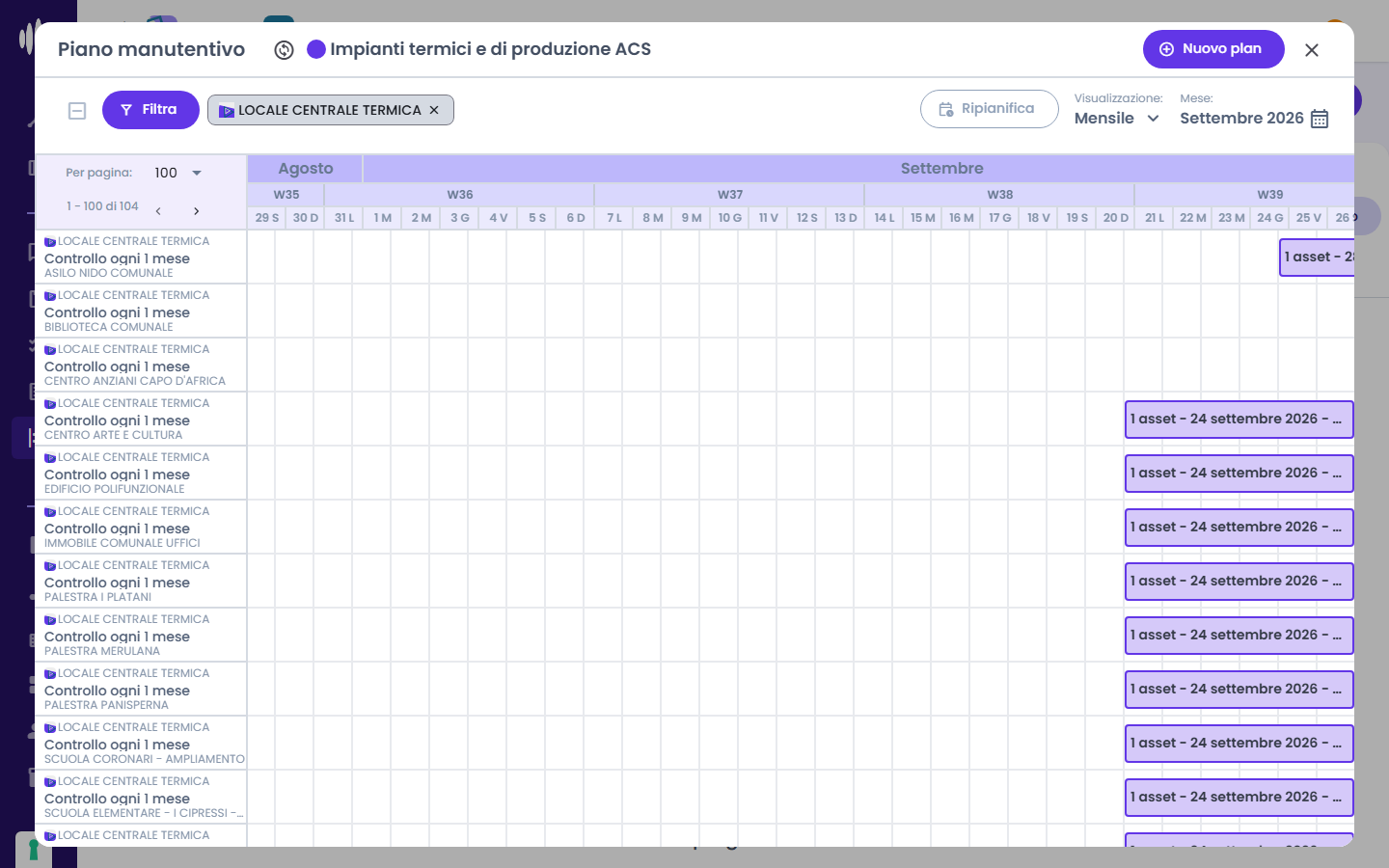
Task: Go to the next results page
Action: click(196, 211)
